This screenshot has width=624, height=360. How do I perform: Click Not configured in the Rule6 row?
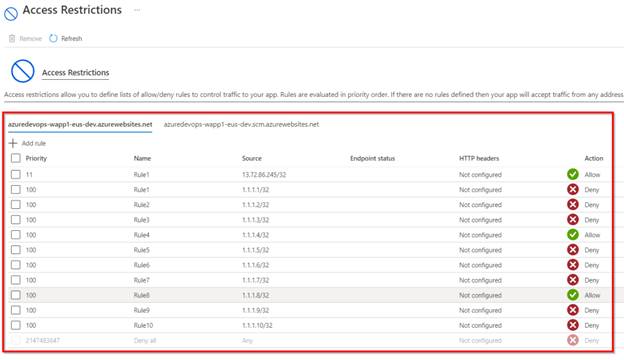(480, 265)
